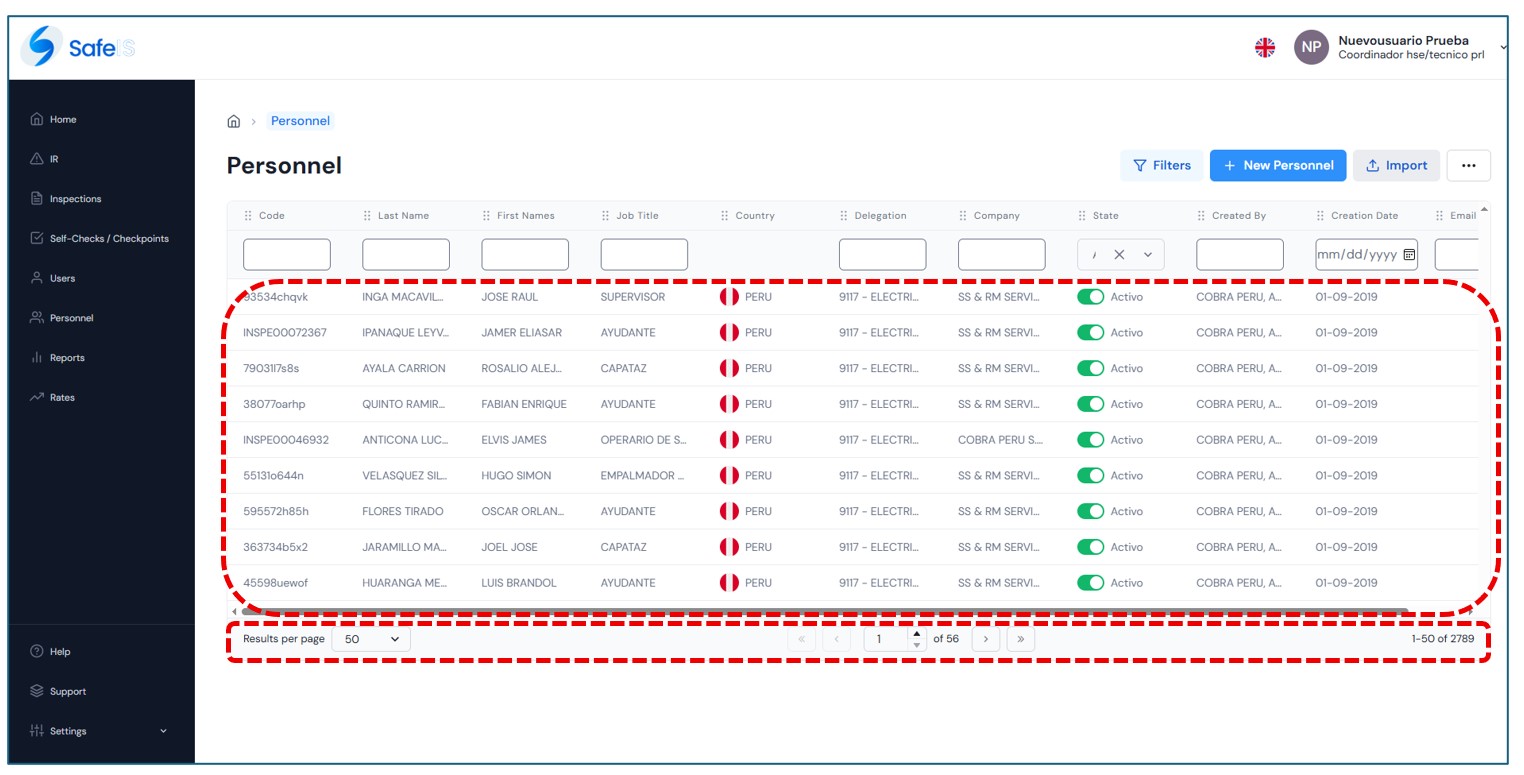
Task: Disable Activo toggle for AYALA CARRION
Action: tap(1090, 368)
